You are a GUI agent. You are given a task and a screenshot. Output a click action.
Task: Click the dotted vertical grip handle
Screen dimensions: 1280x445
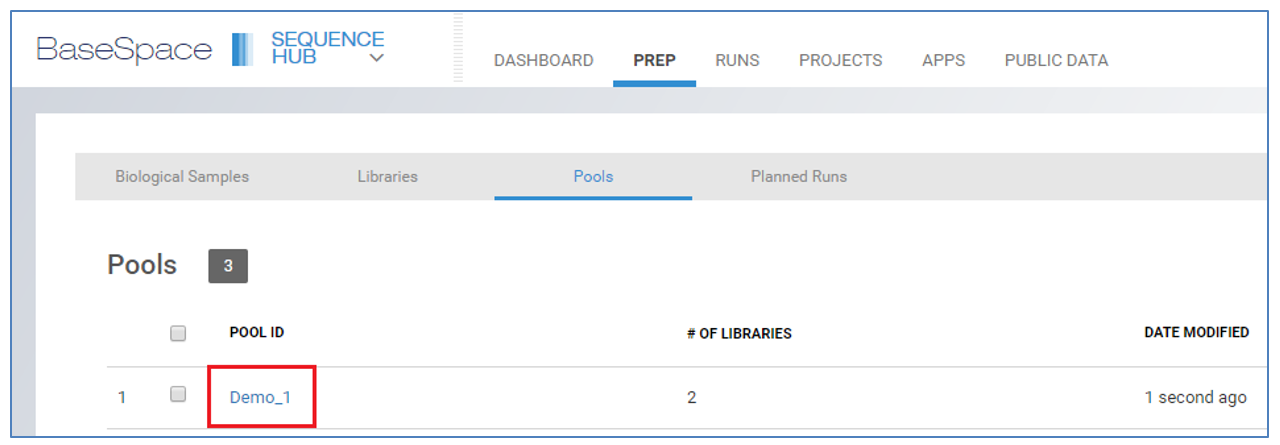click(x=459, y=48)
